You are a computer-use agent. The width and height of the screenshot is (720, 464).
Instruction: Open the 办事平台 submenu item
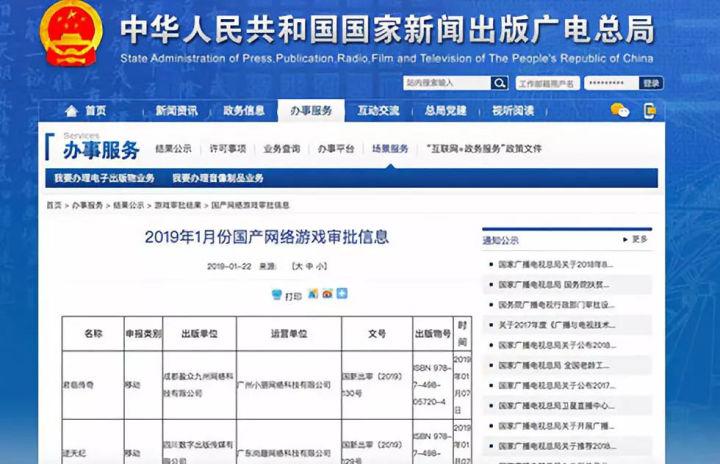pos(336,149)
